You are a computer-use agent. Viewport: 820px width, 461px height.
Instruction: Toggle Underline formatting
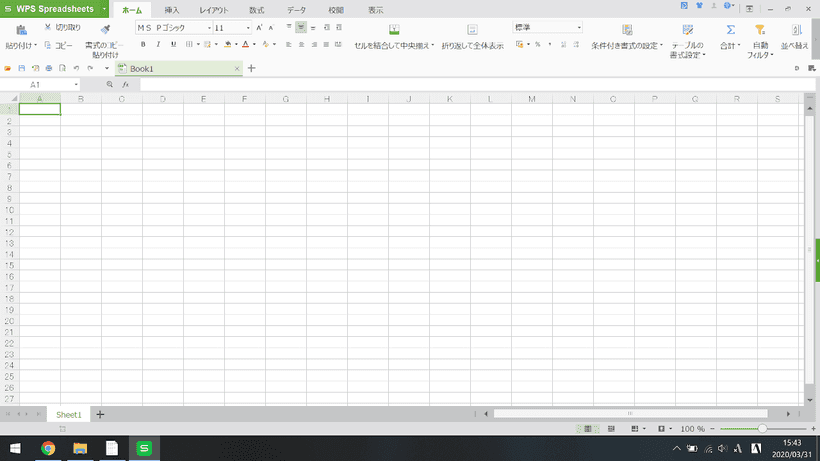coord(173,44)
